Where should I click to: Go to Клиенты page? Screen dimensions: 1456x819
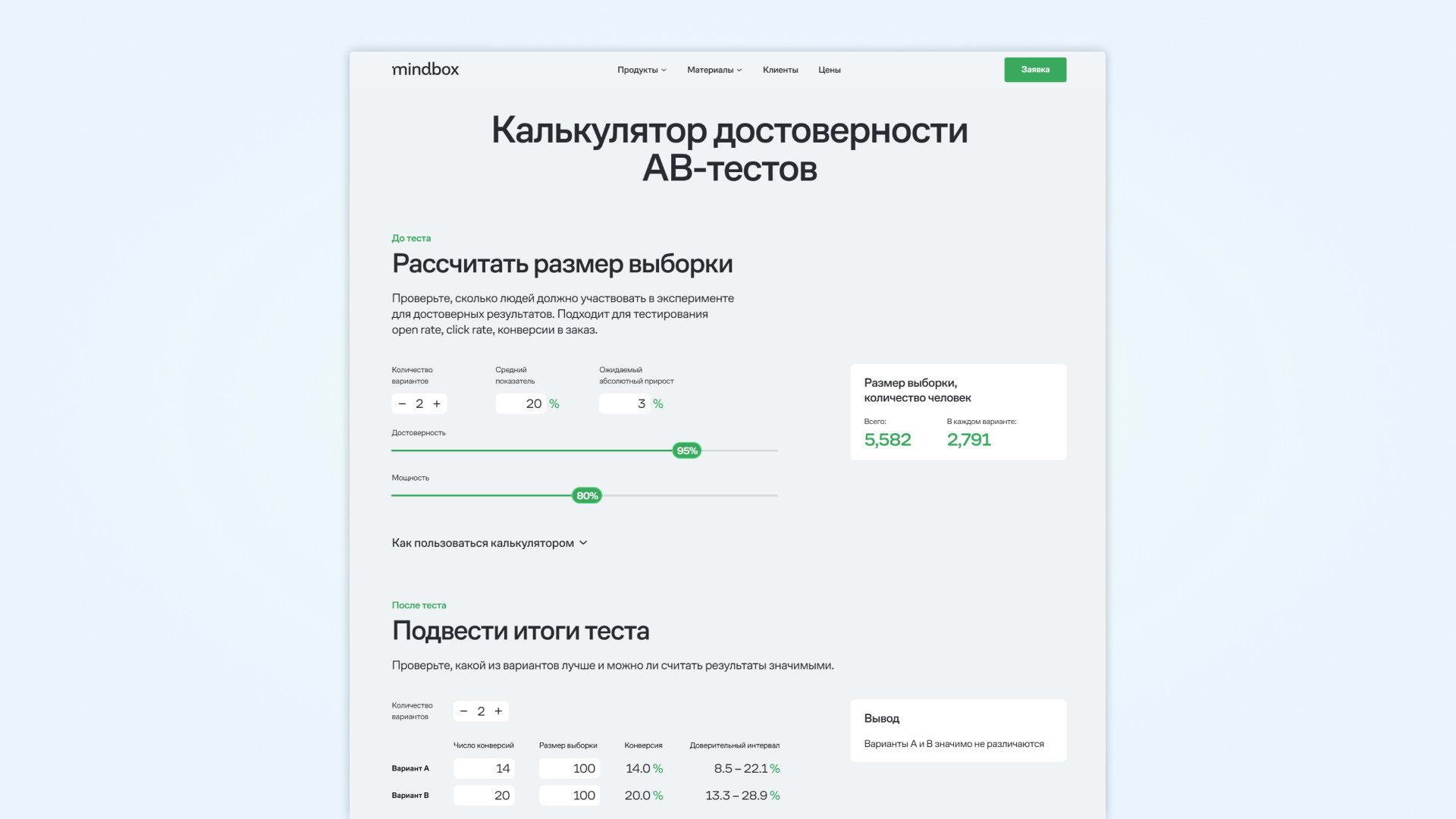click(x=780, y=70)
